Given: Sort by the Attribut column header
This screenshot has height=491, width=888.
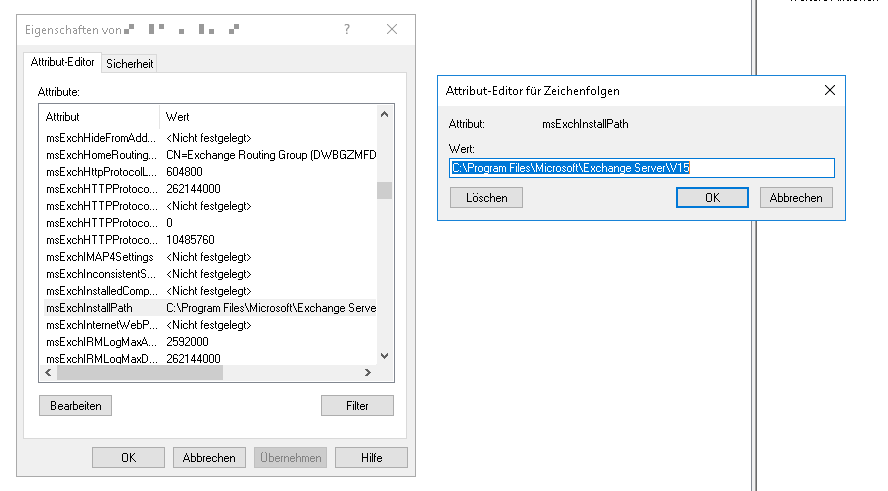Looking at the screenshot, I should [x=100, y=117].
